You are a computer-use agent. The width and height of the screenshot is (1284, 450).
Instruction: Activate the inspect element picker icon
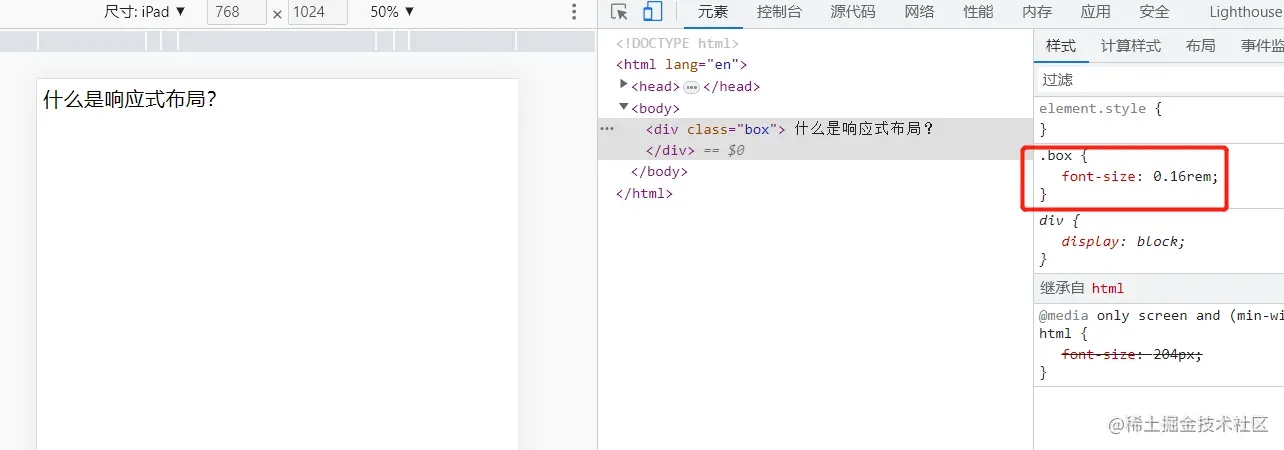click(619, 12)
